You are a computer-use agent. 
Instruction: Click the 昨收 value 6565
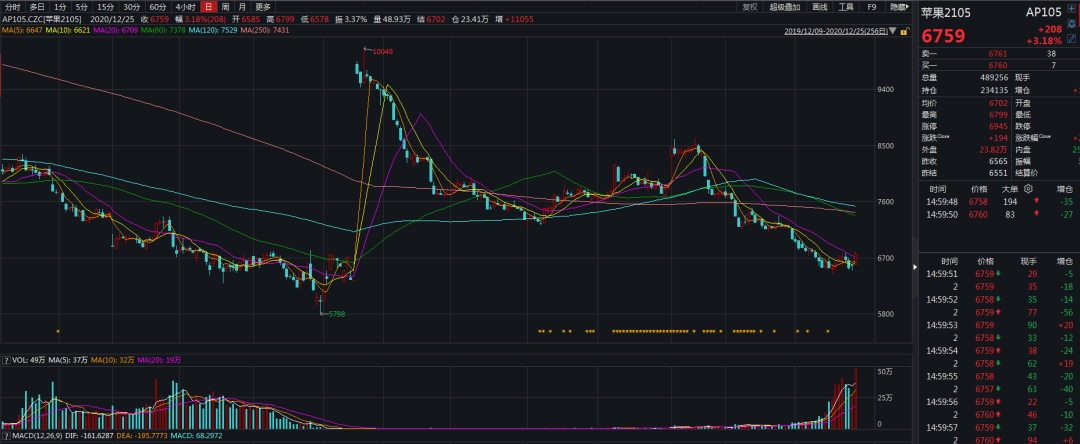click(997, 161)
